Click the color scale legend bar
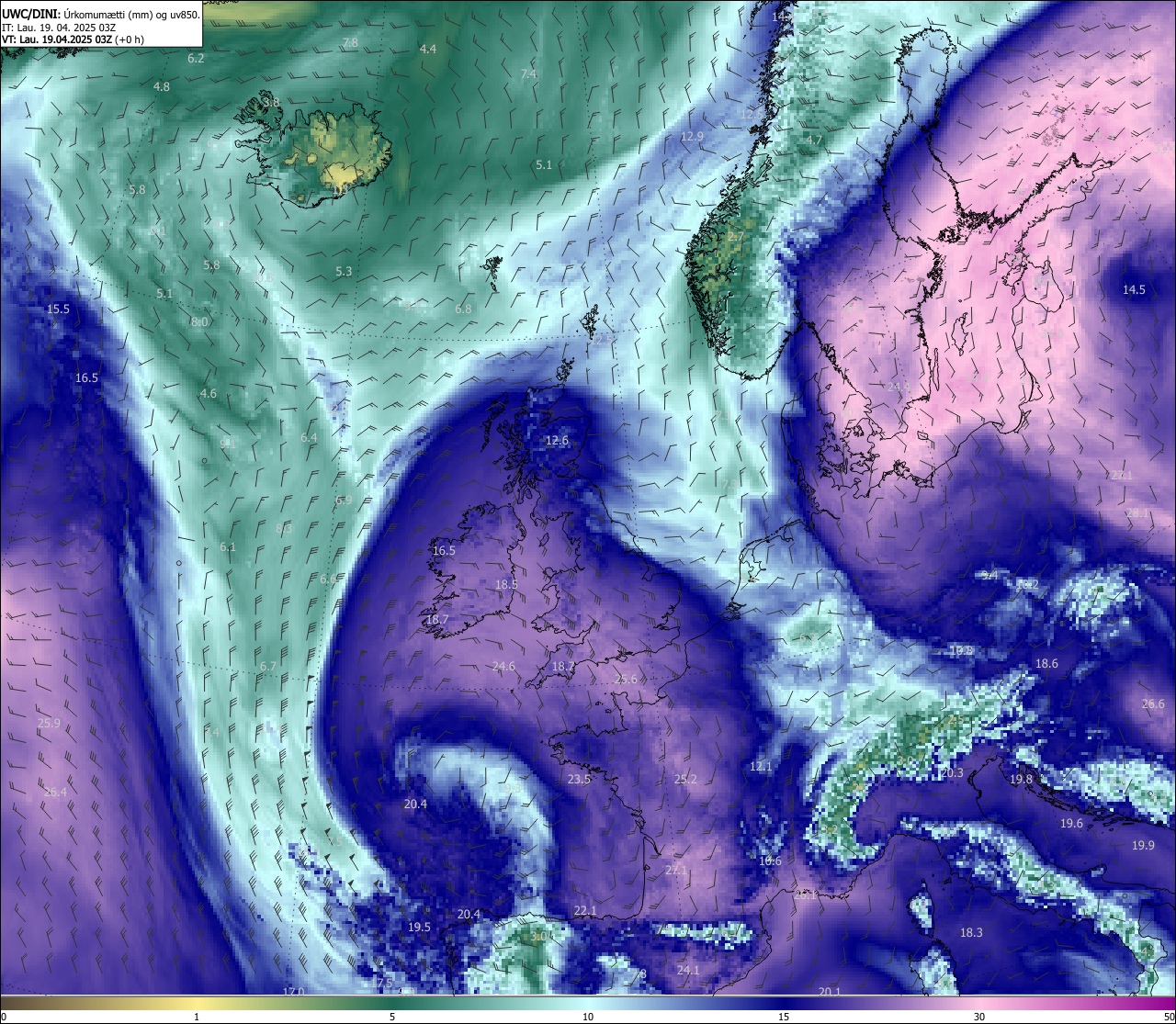 [x=588, y=1003]
